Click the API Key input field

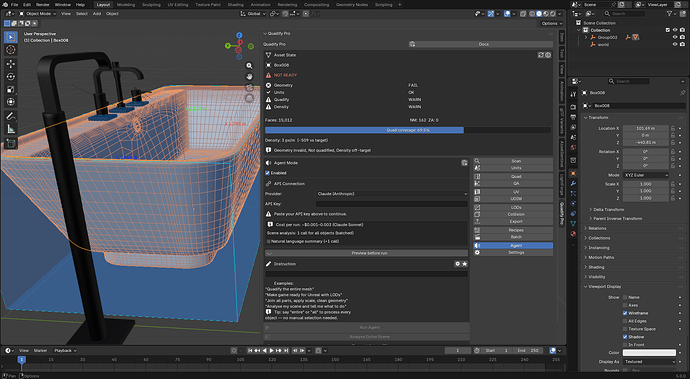coord(392,204)
